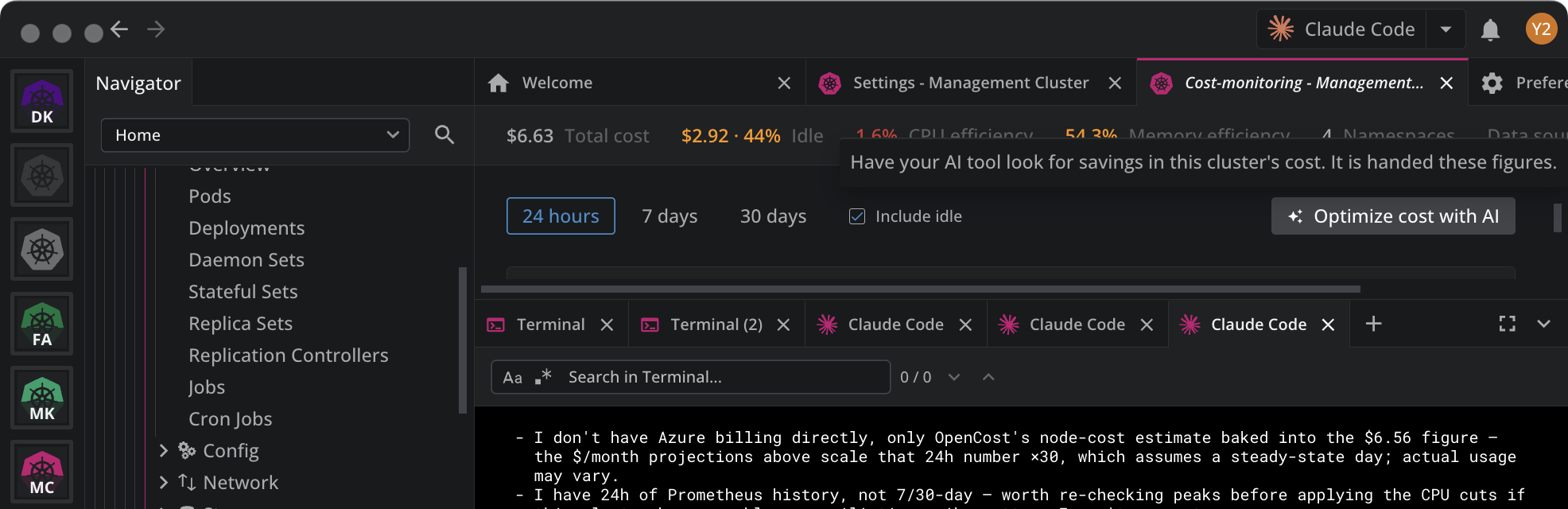Open Replication Controllers in the Navigator
The image size is (1568, 509).
[x=289, y=356]
